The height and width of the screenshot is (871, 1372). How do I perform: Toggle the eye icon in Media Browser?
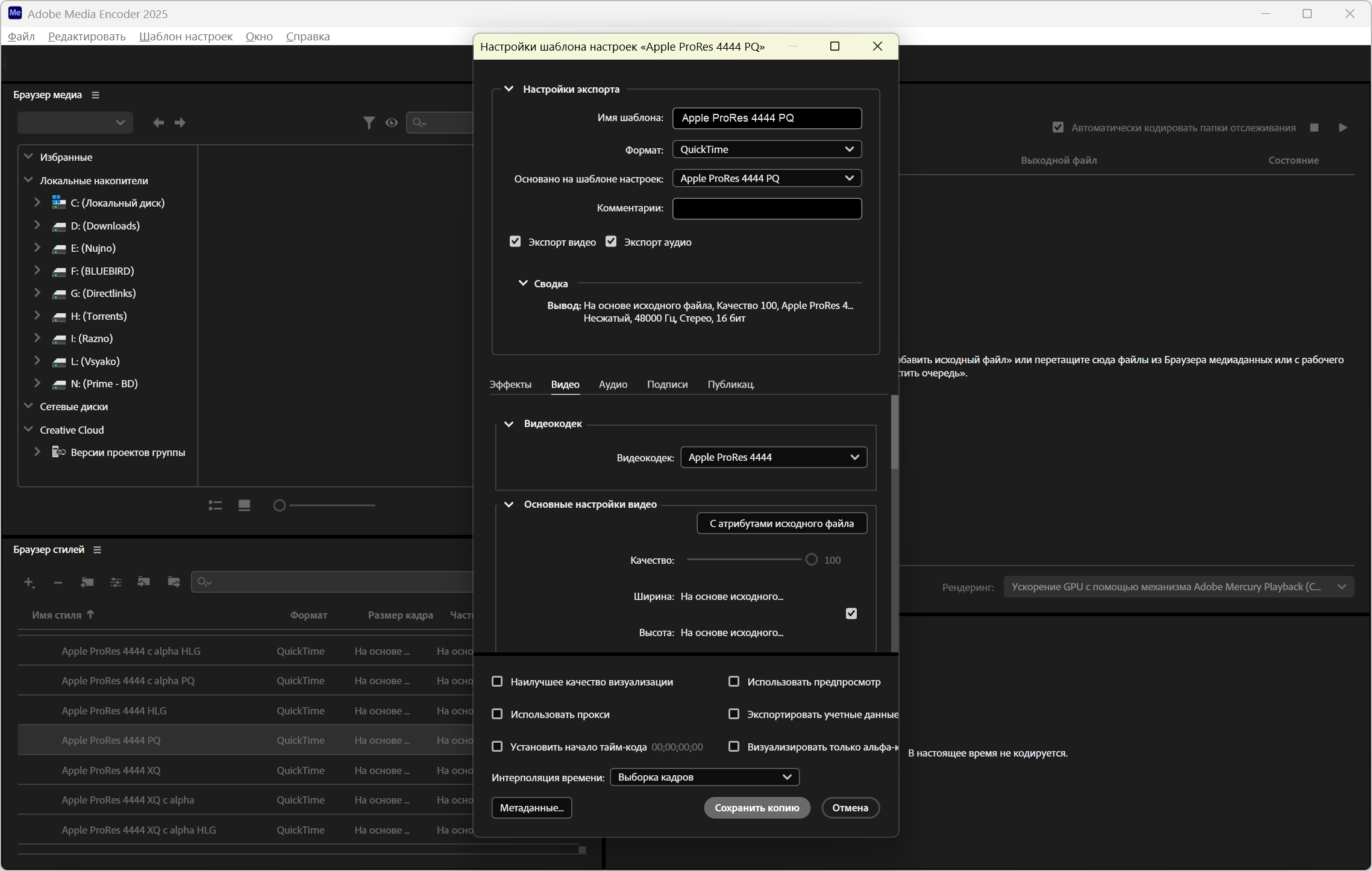point(392,123)
